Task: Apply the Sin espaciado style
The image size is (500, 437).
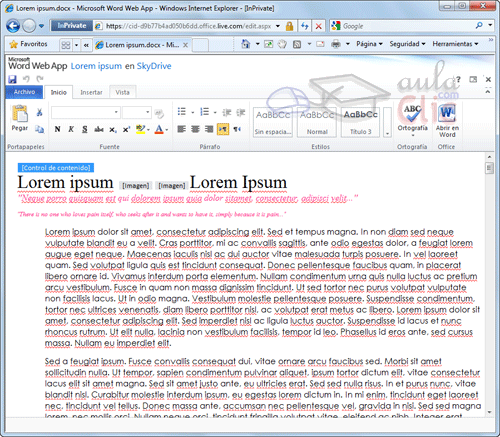Action: [273, 122]
